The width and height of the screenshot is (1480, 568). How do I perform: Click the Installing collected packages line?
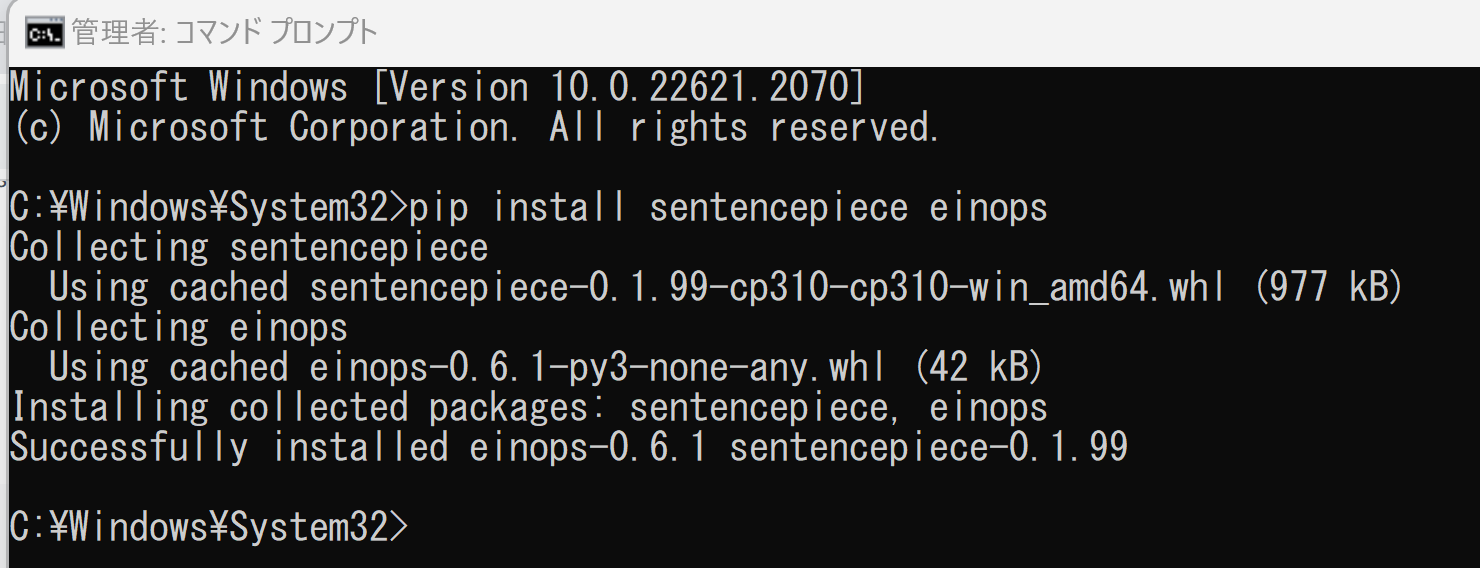(529, 407)
